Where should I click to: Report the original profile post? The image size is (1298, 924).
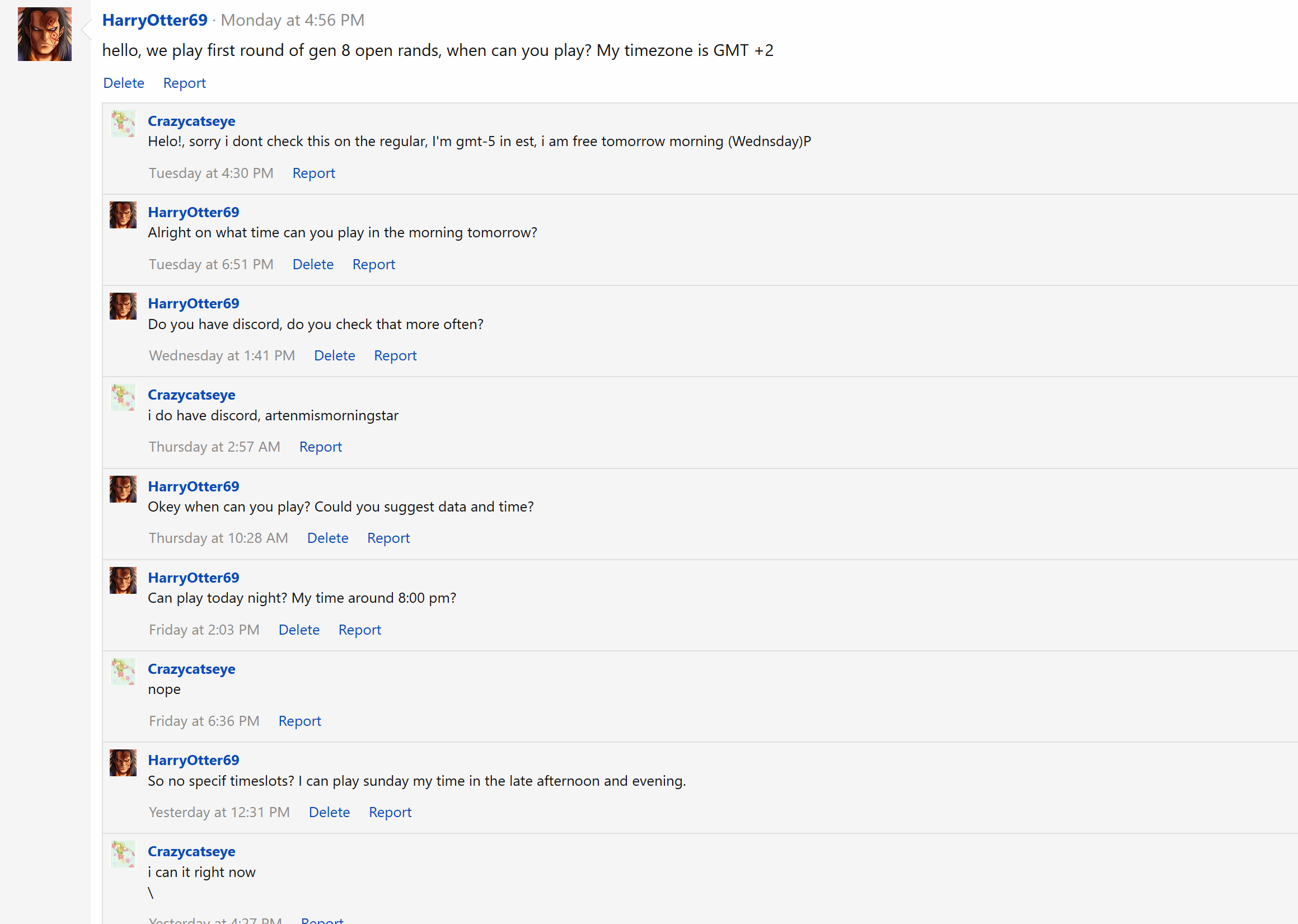184,83
